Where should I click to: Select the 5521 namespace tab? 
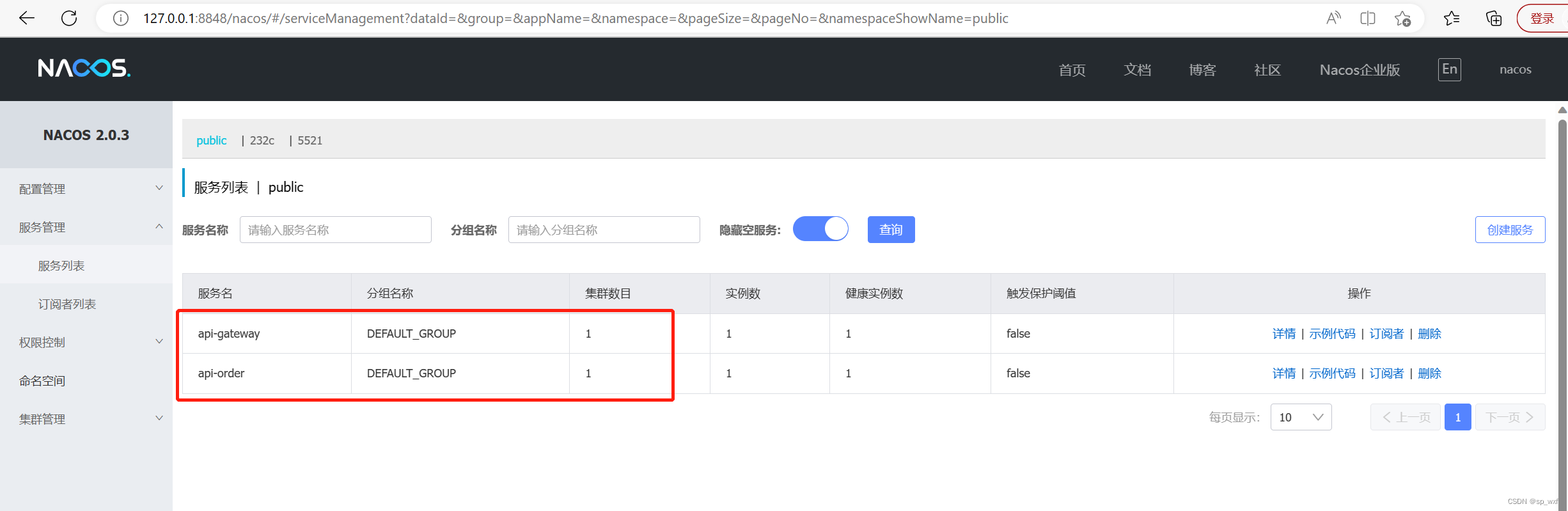[x=310, y=140]
